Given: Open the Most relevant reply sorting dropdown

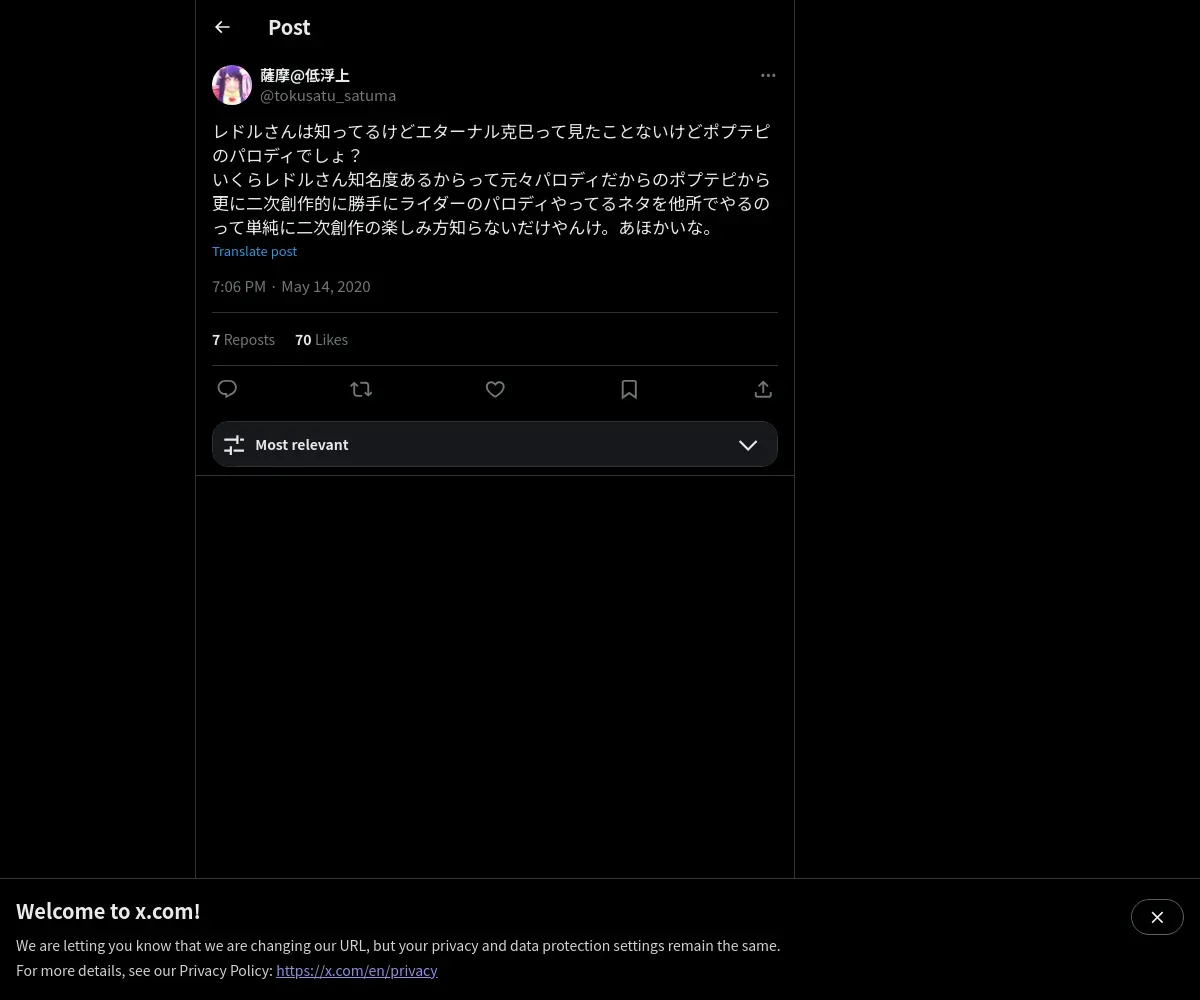Looking at the screenshot, I should [x=495, y=444].
